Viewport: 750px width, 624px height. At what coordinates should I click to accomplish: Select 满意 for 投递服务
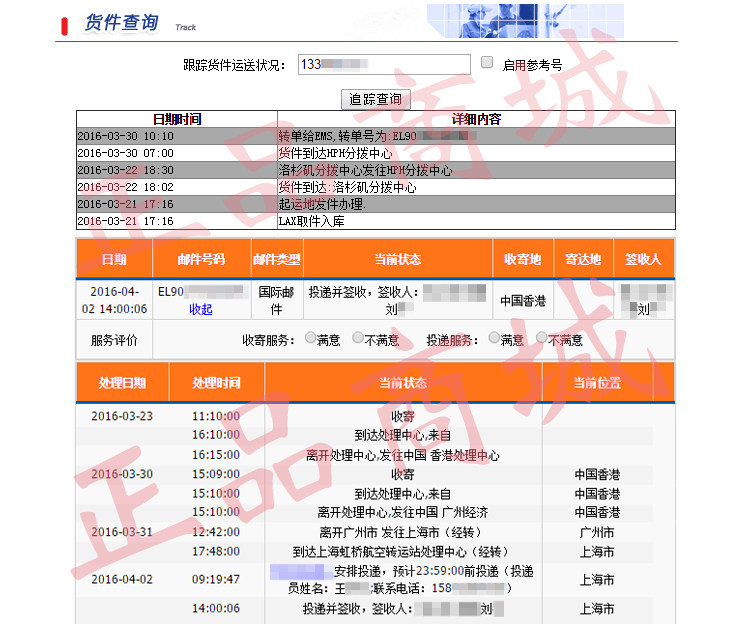coord(494,338)
